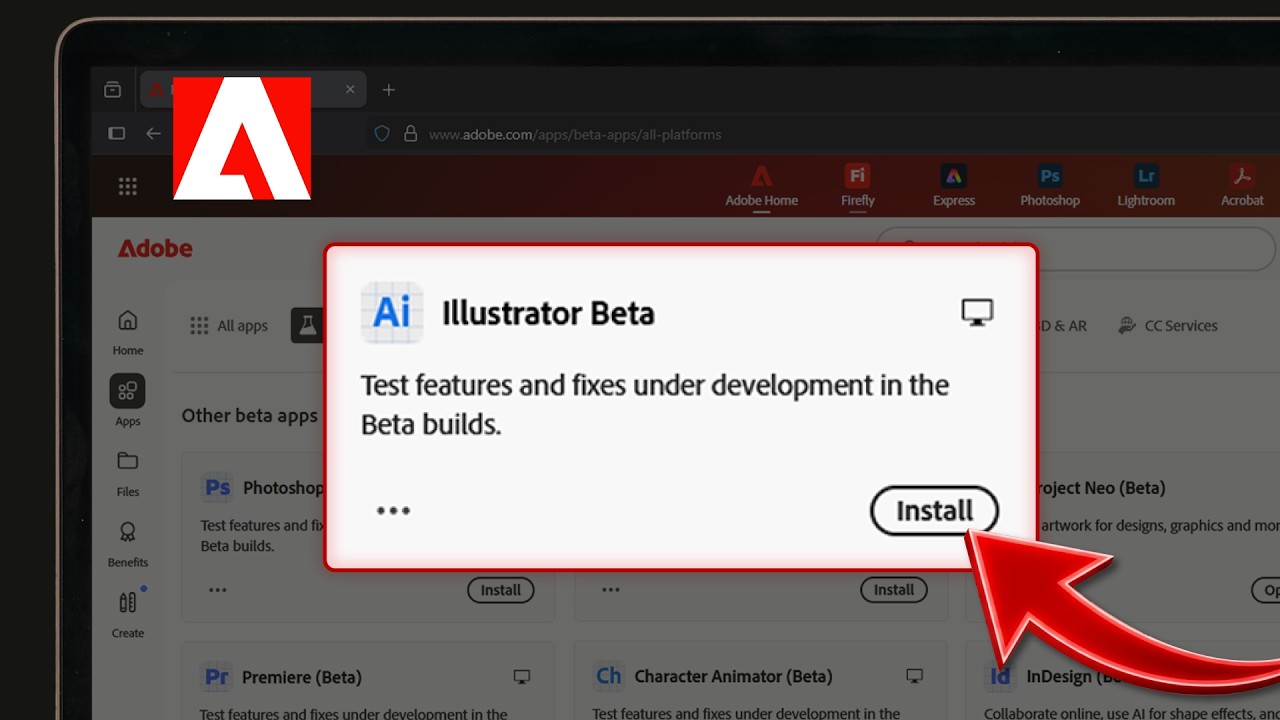Click the Photoshop Ps beta app icon

click(217, 488)
